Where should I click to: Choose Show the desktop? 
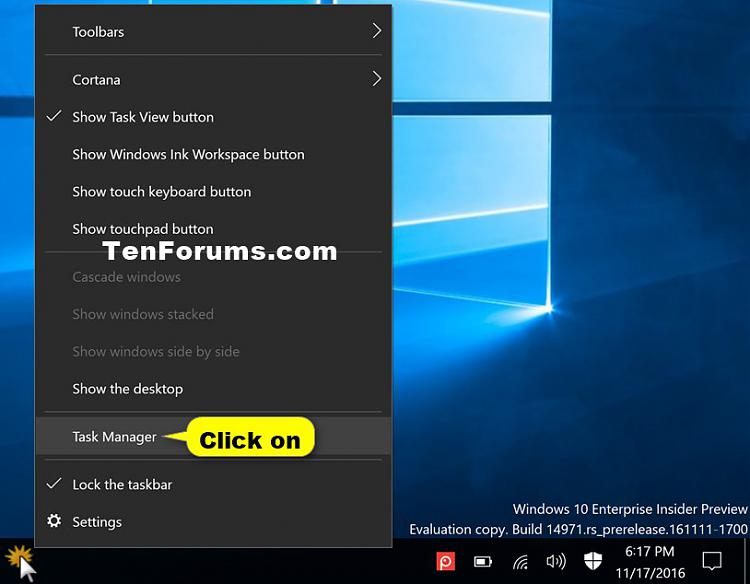coord(213,389)
